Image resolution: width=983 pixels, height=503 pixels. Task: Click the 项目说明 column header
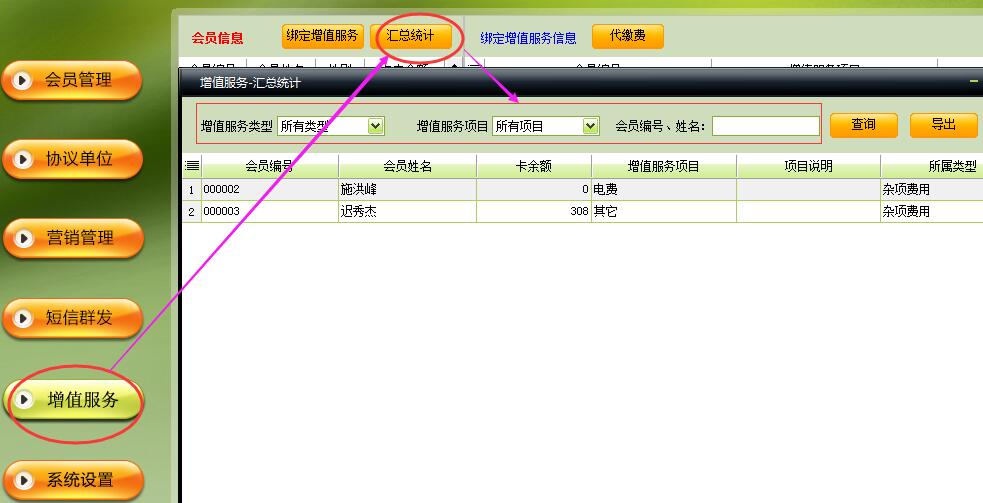click(x=808, y=166)
